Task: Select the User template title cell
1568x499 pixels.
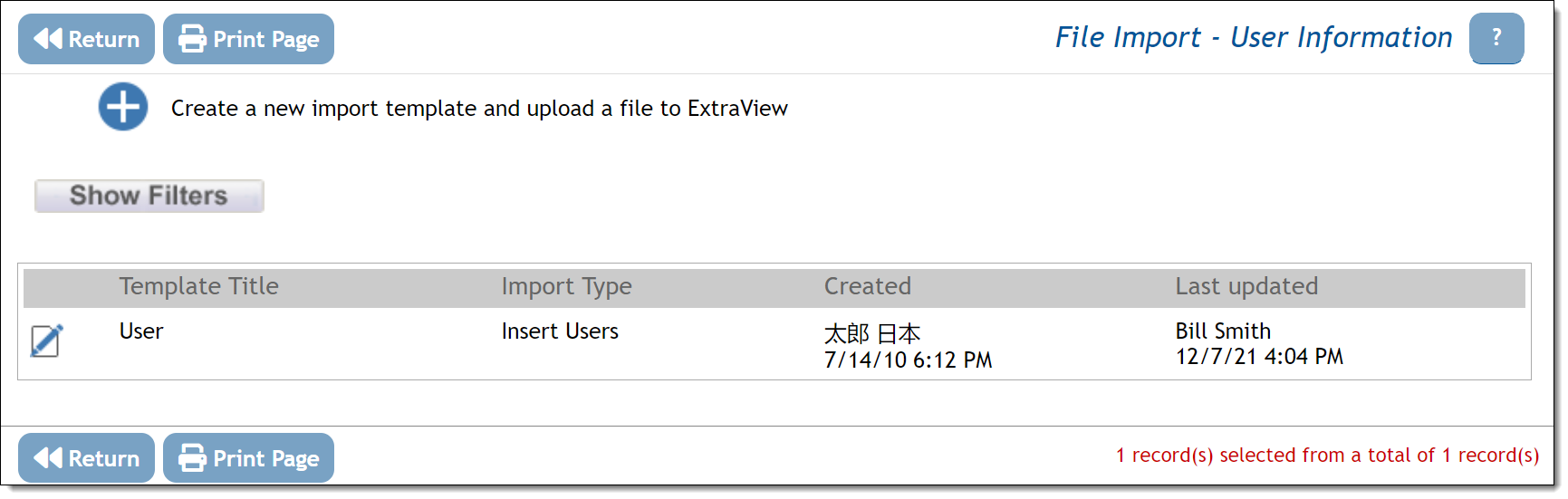Action: 141,331
